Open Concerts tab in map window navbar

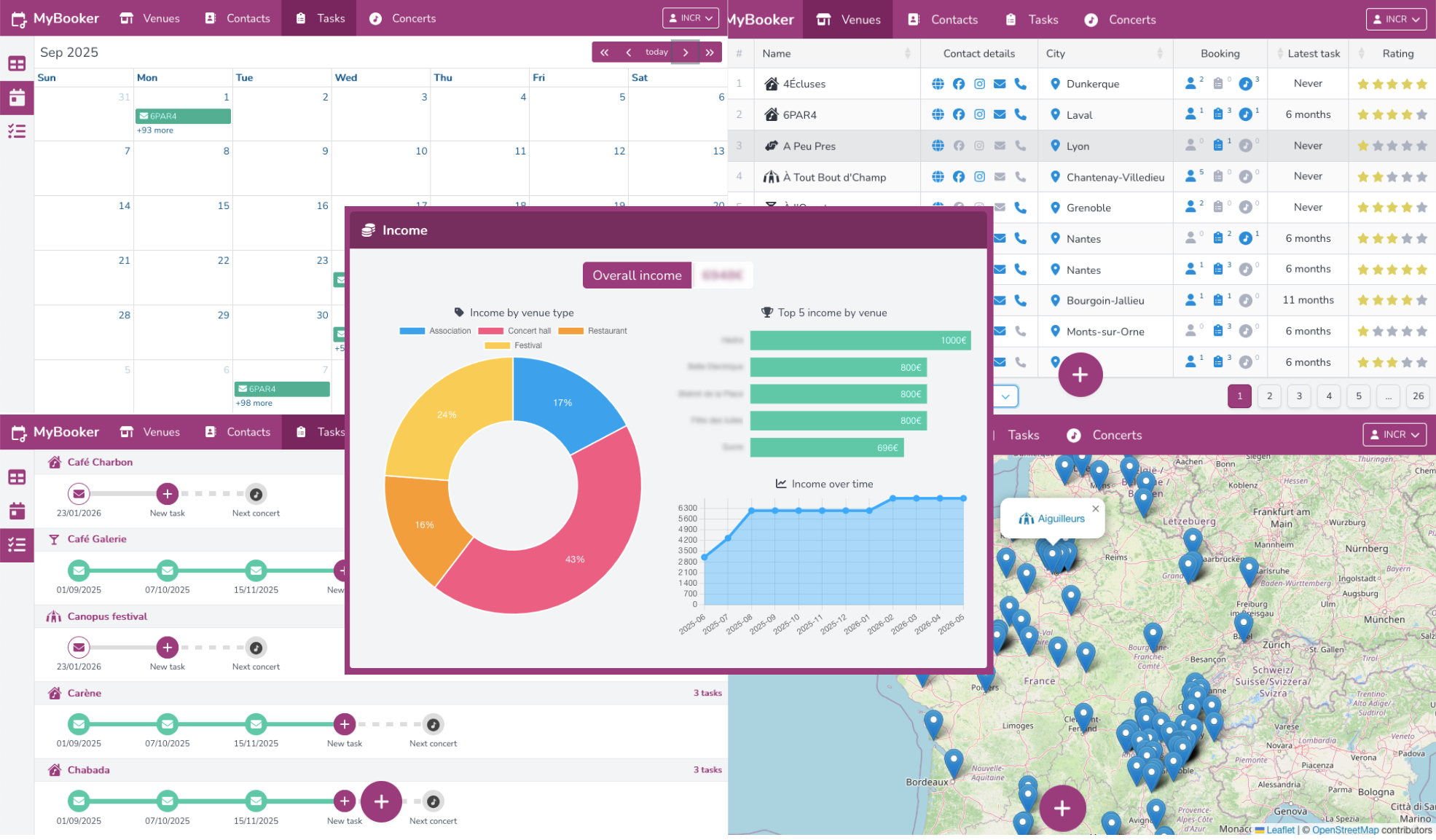(x=1105, y=435)
